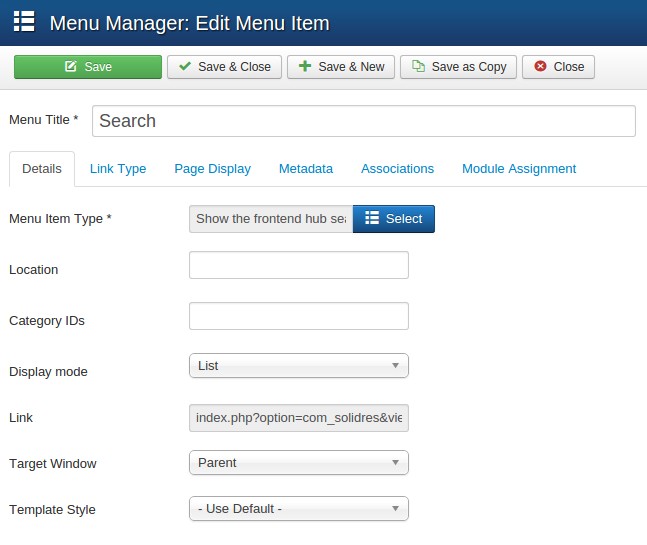Image resolution: width=647 pixels, height=545 pixels.
Task: Click the edit icon inside Save button
Action: click(71, 67)
